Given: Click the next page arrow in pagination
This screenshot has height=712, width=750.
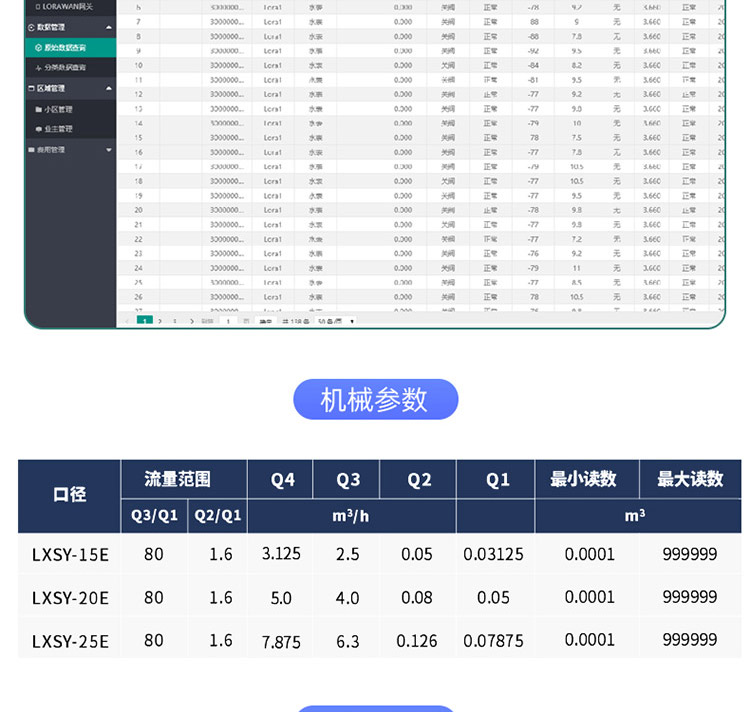Looking at the screenshot, I should 160,321.
